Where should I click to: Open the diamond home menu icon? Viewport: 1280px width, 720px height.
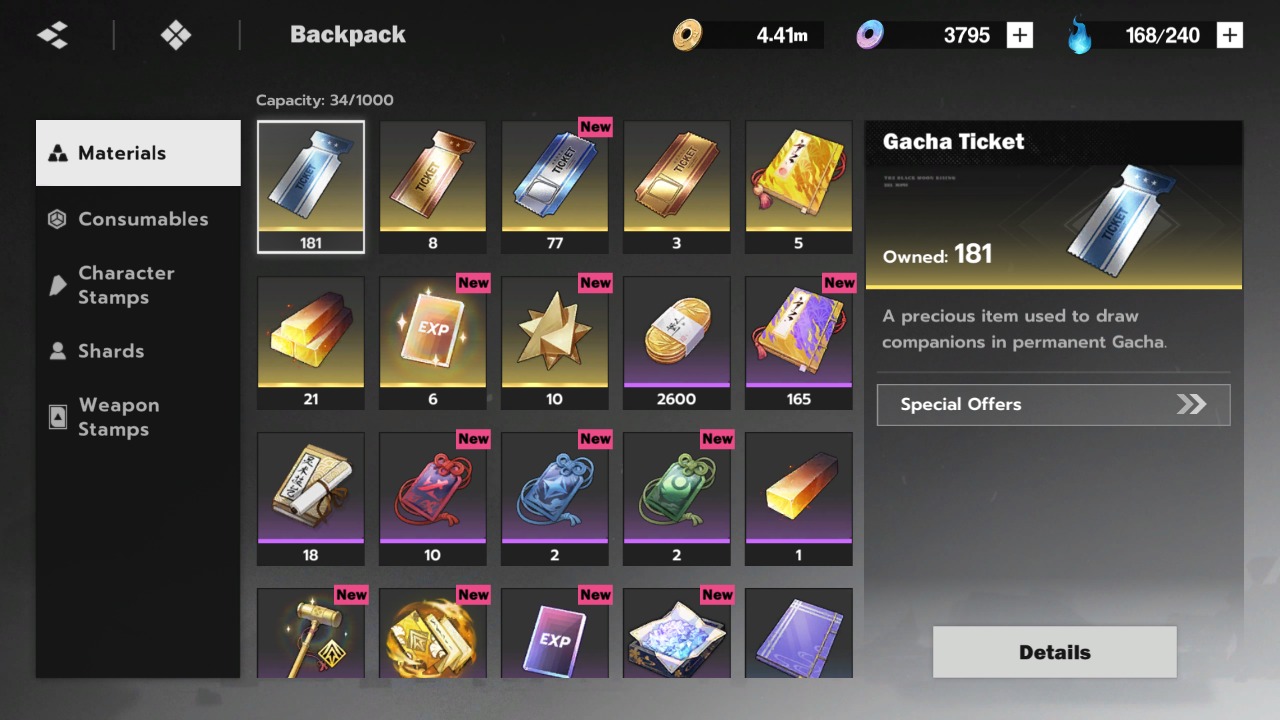(176, 36)
